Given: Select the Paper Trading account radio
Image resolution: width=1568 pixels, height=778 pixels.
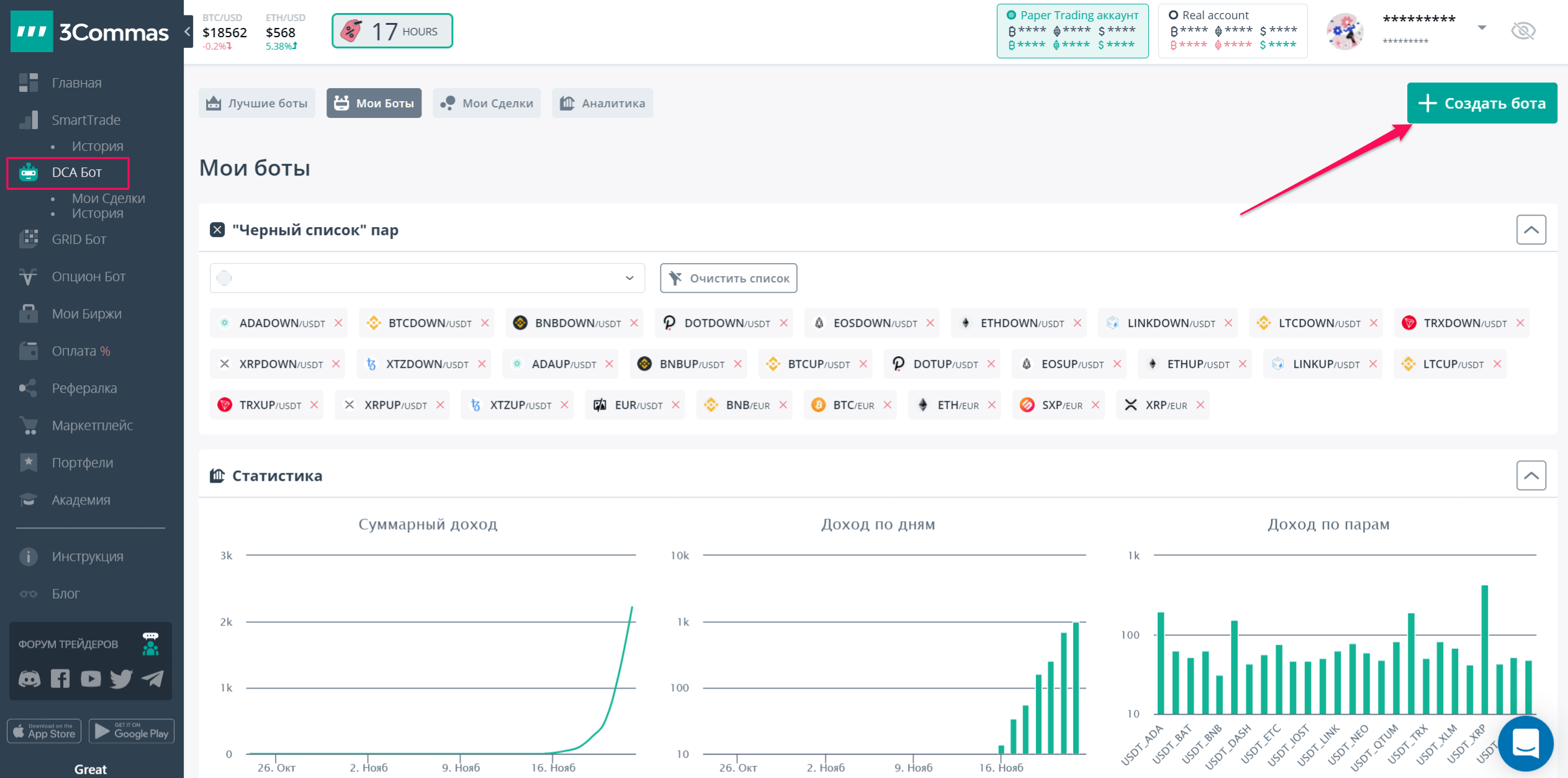Looking at the screenshot, I should (x=1011, y=15).
